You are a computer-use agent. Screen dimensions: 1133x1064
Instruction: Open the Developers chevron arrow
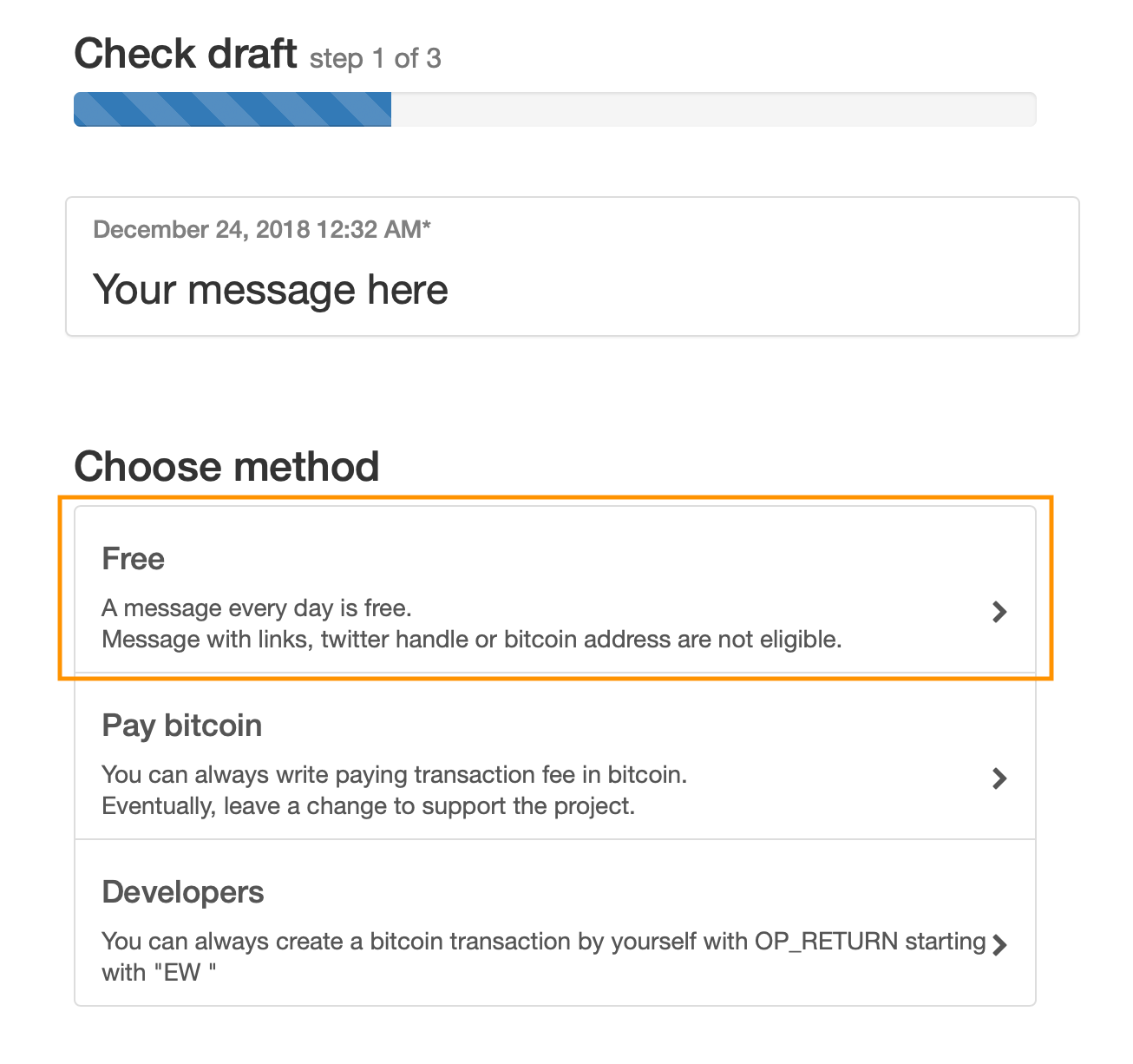999,945
